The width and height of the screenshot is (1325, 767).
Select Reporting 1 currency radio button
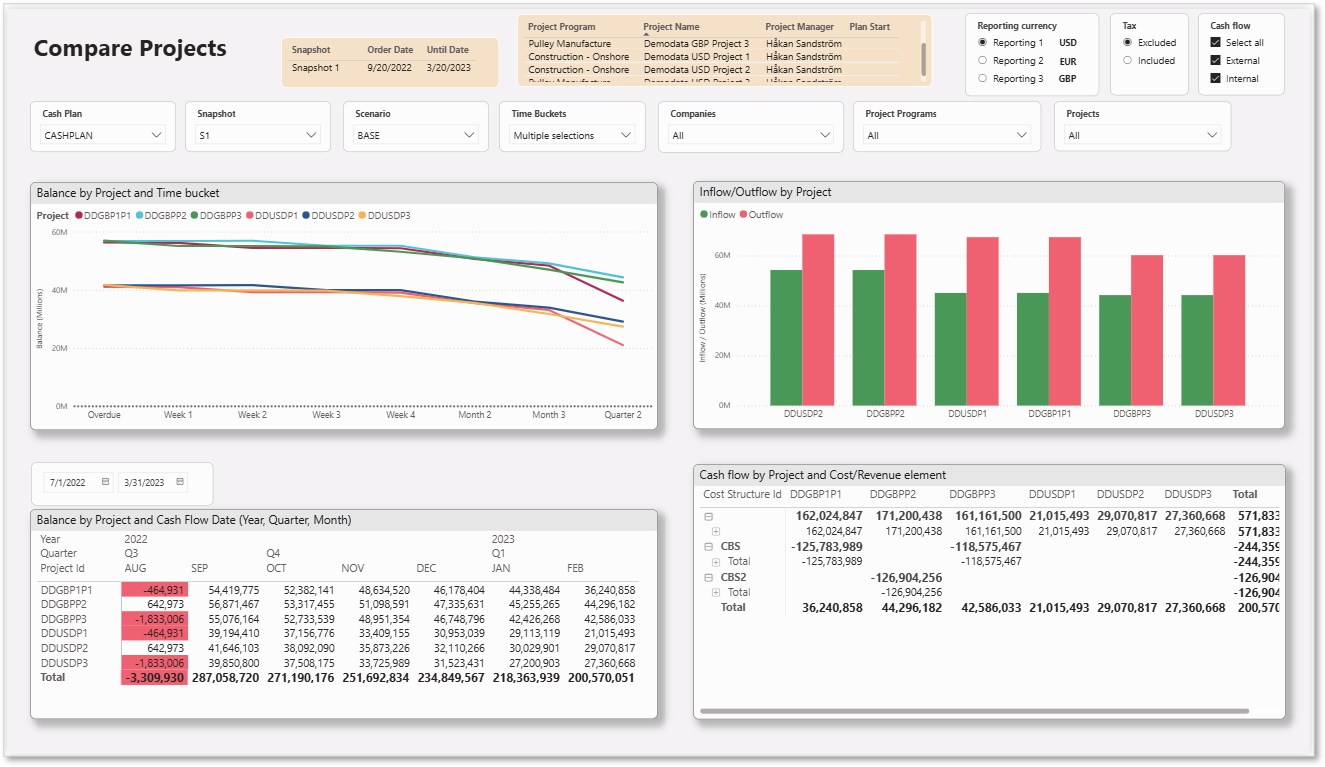[x=983, y=43]
